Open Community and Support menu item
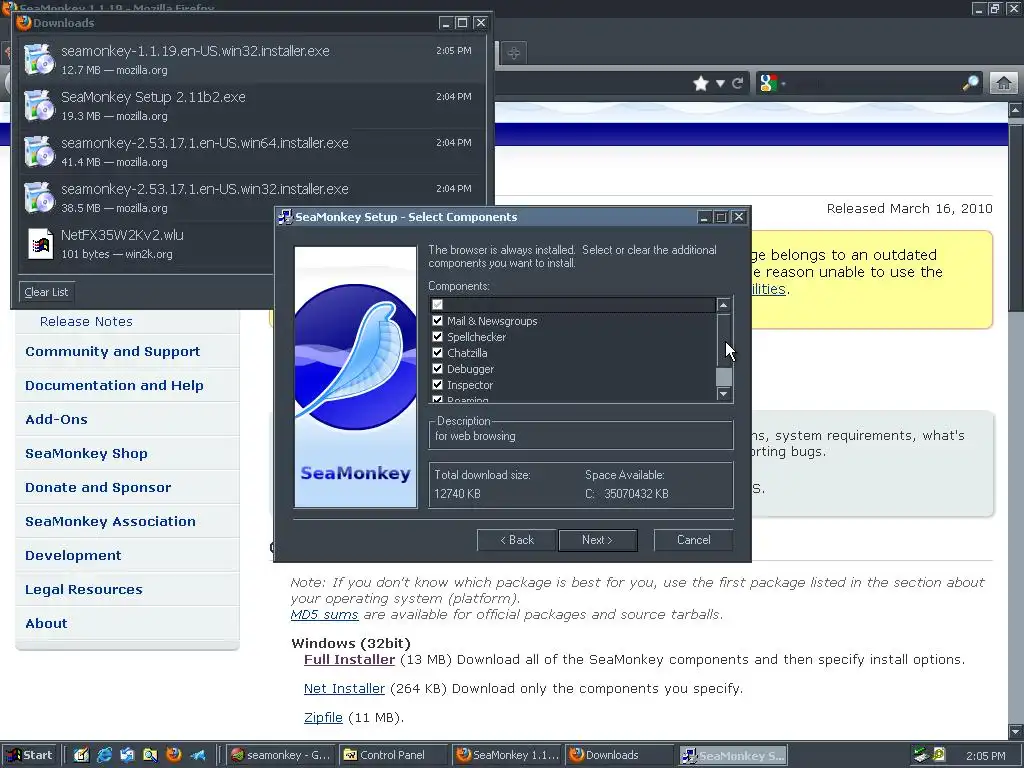The image size is (1024, 768). click(112, 351)
